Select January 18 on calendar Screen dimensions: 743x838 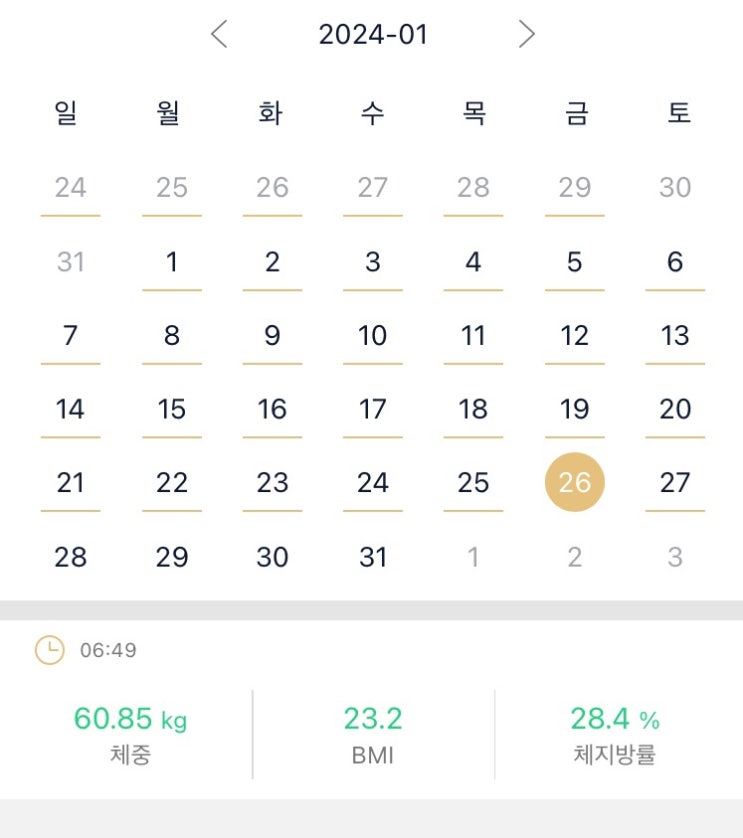click(x=473, y=409)
